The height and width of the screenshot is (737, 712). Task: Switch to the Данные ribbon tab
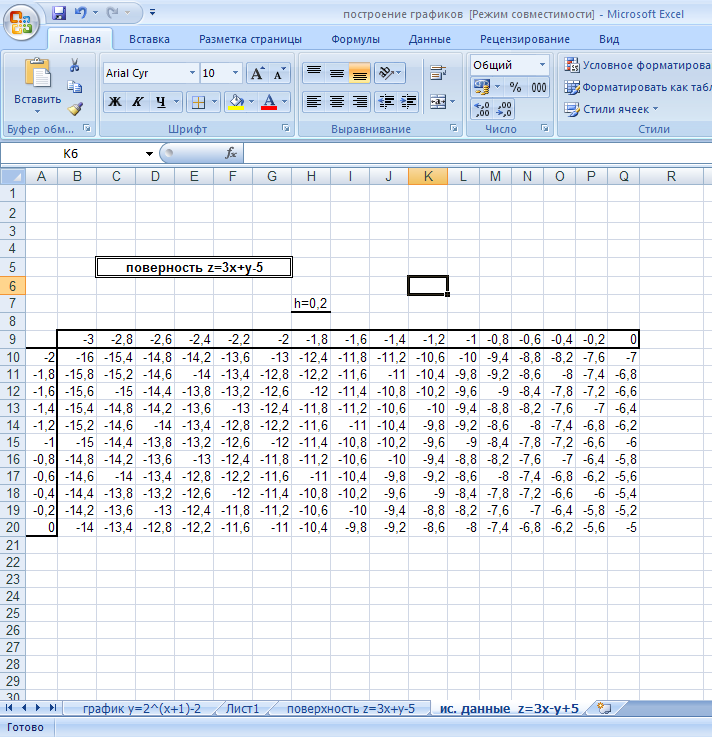[x=430, y=39]
